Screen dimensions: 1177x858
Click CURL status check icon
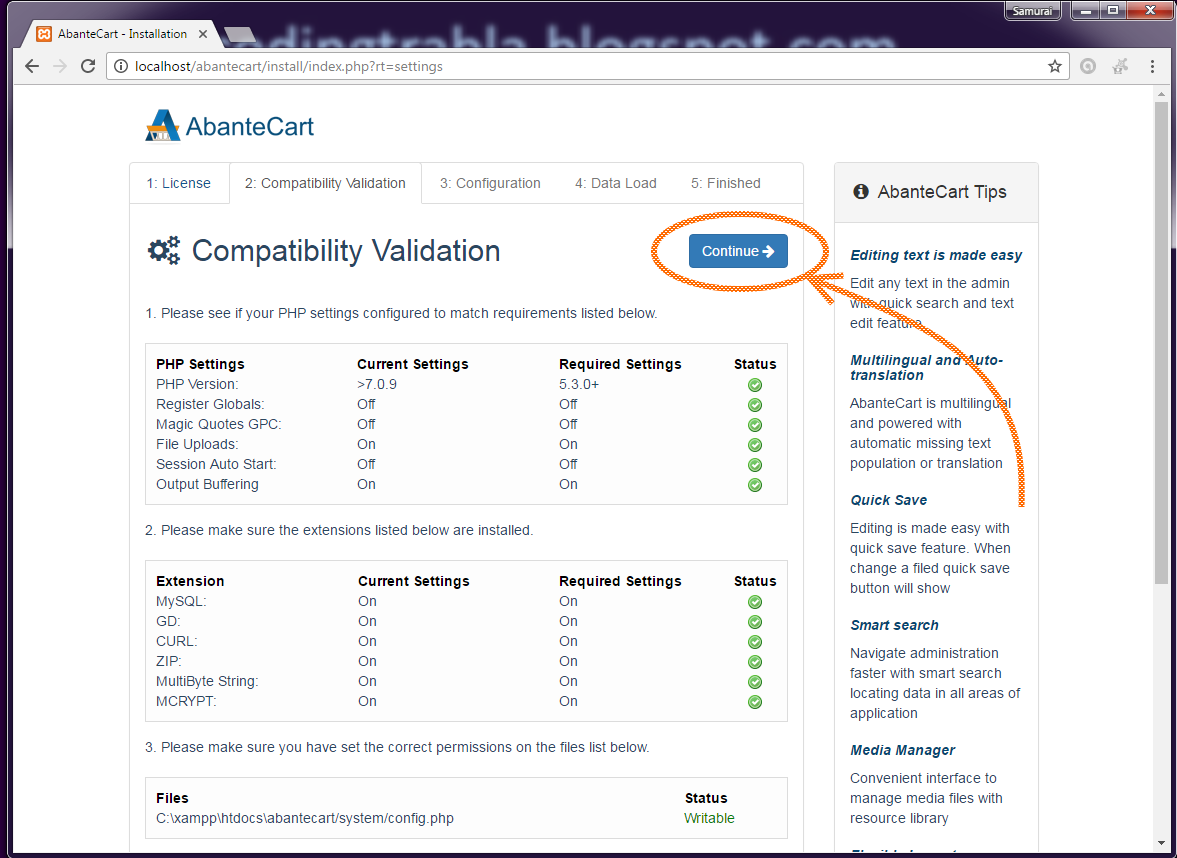[755, 642]
